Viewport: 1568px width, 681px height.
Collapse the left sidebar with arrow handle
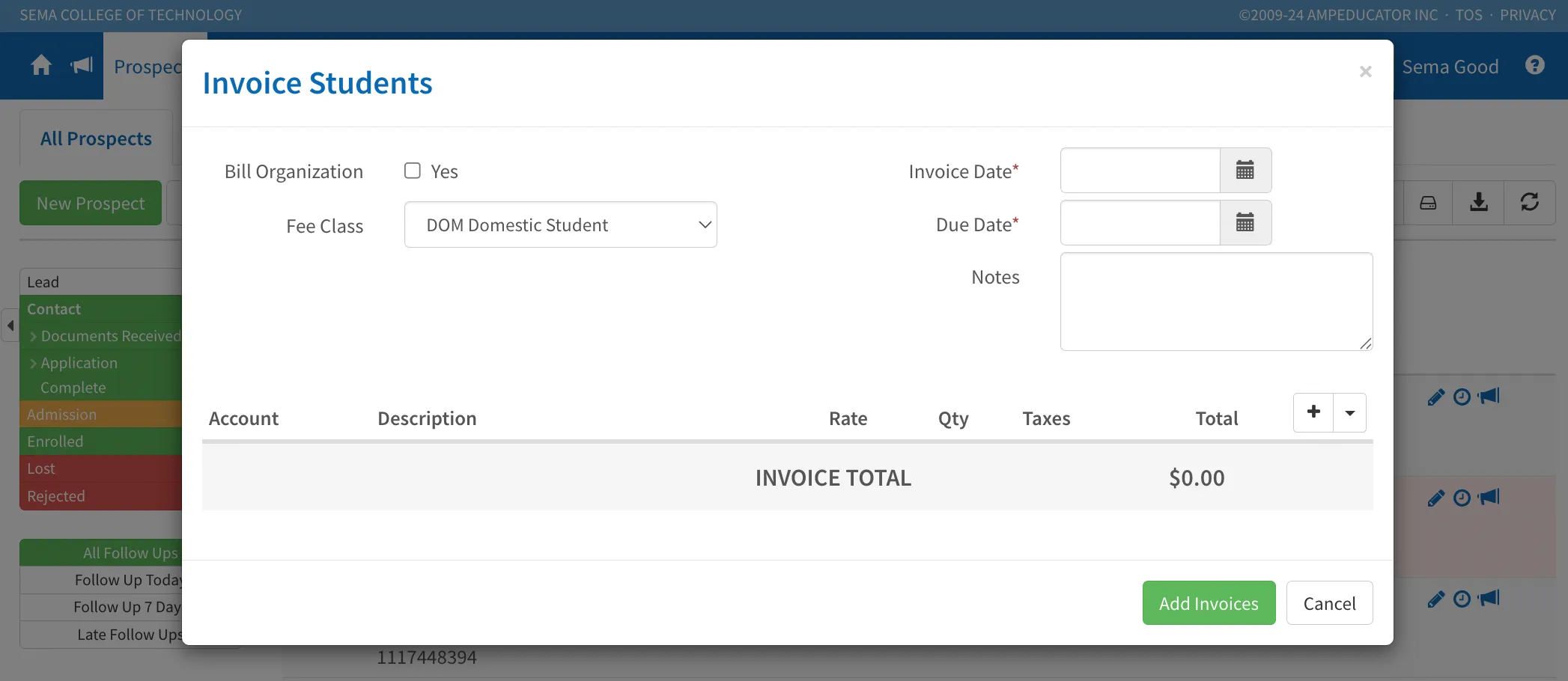tap(10, 326)
